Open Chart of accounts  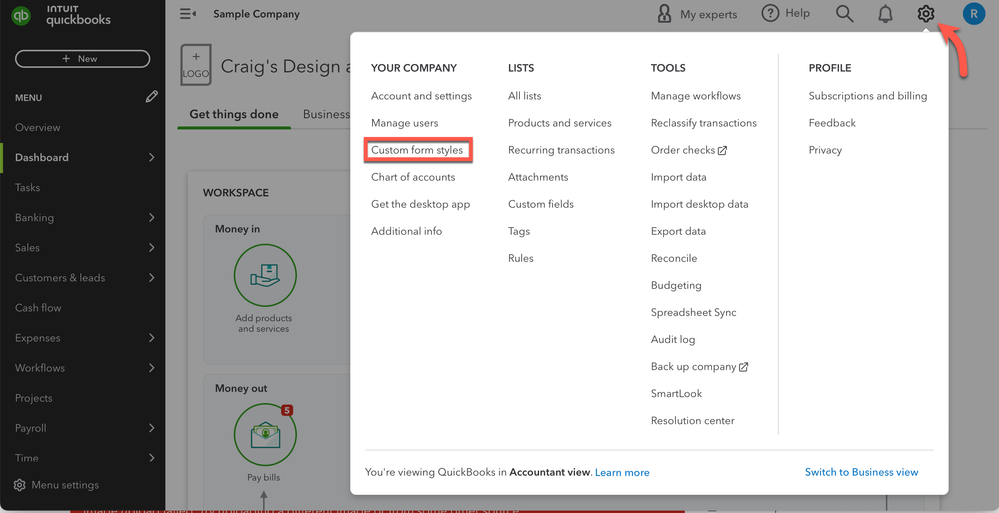(413, 177)
